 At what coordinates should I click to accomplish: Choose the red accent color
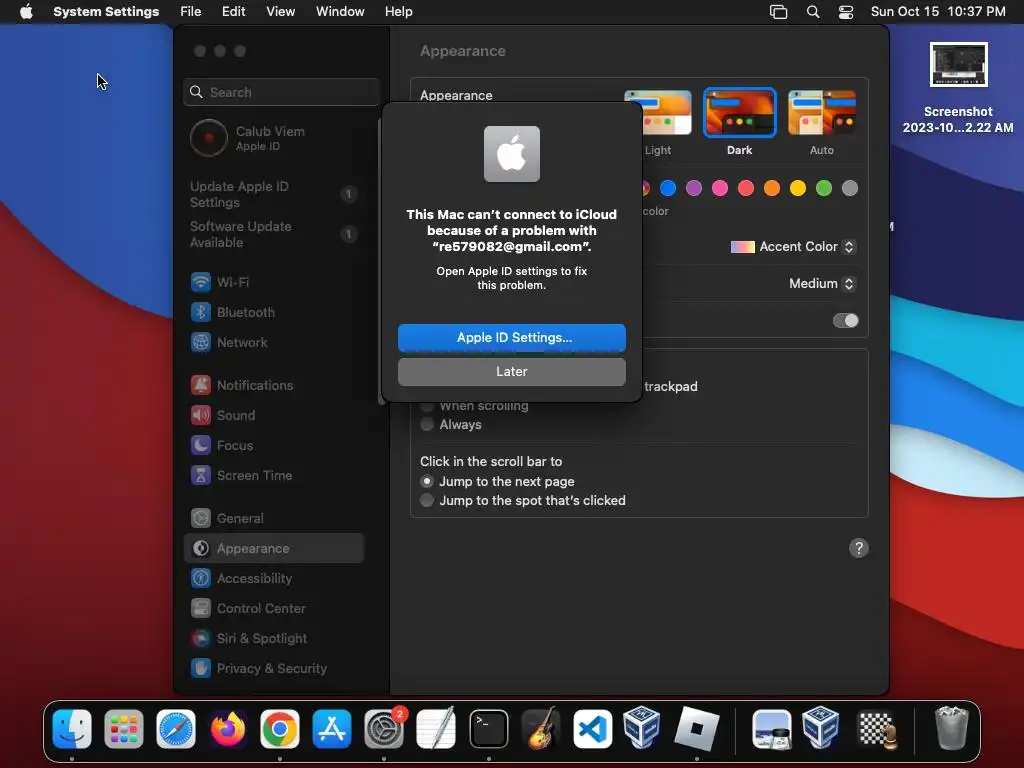[746, 188]
